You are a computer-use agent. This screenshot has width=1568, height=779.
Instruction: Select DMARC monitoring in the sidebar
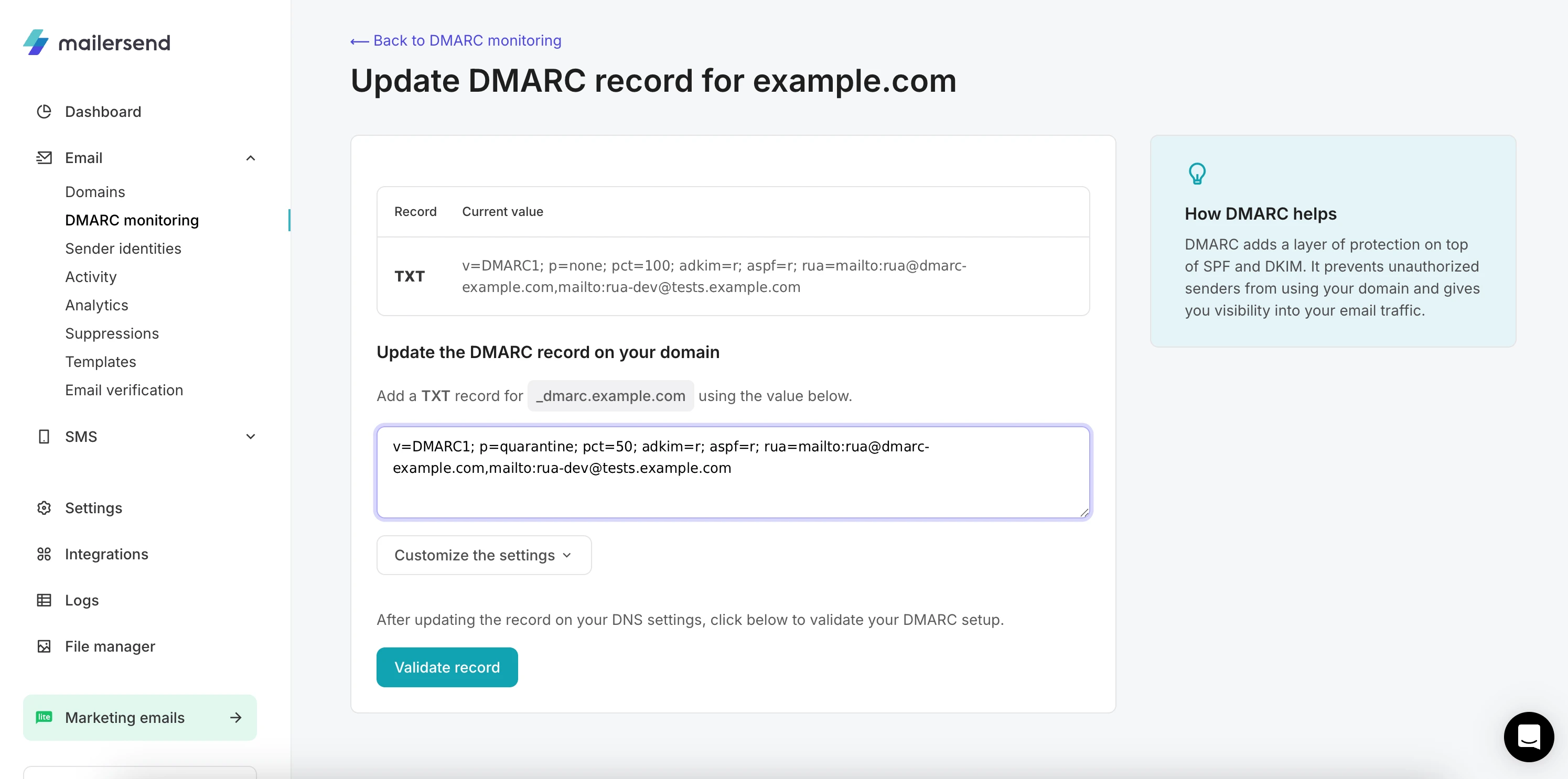(x=132, y=220)
